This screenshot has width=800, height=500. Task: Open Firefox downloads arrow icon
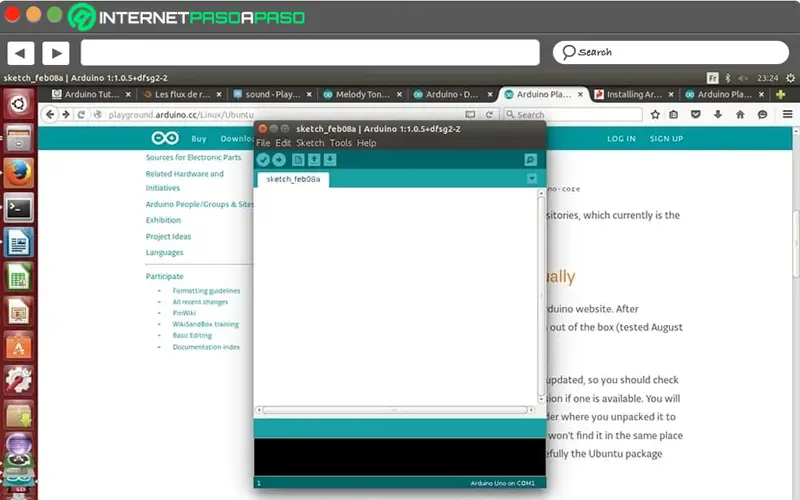tap(718, 115)
